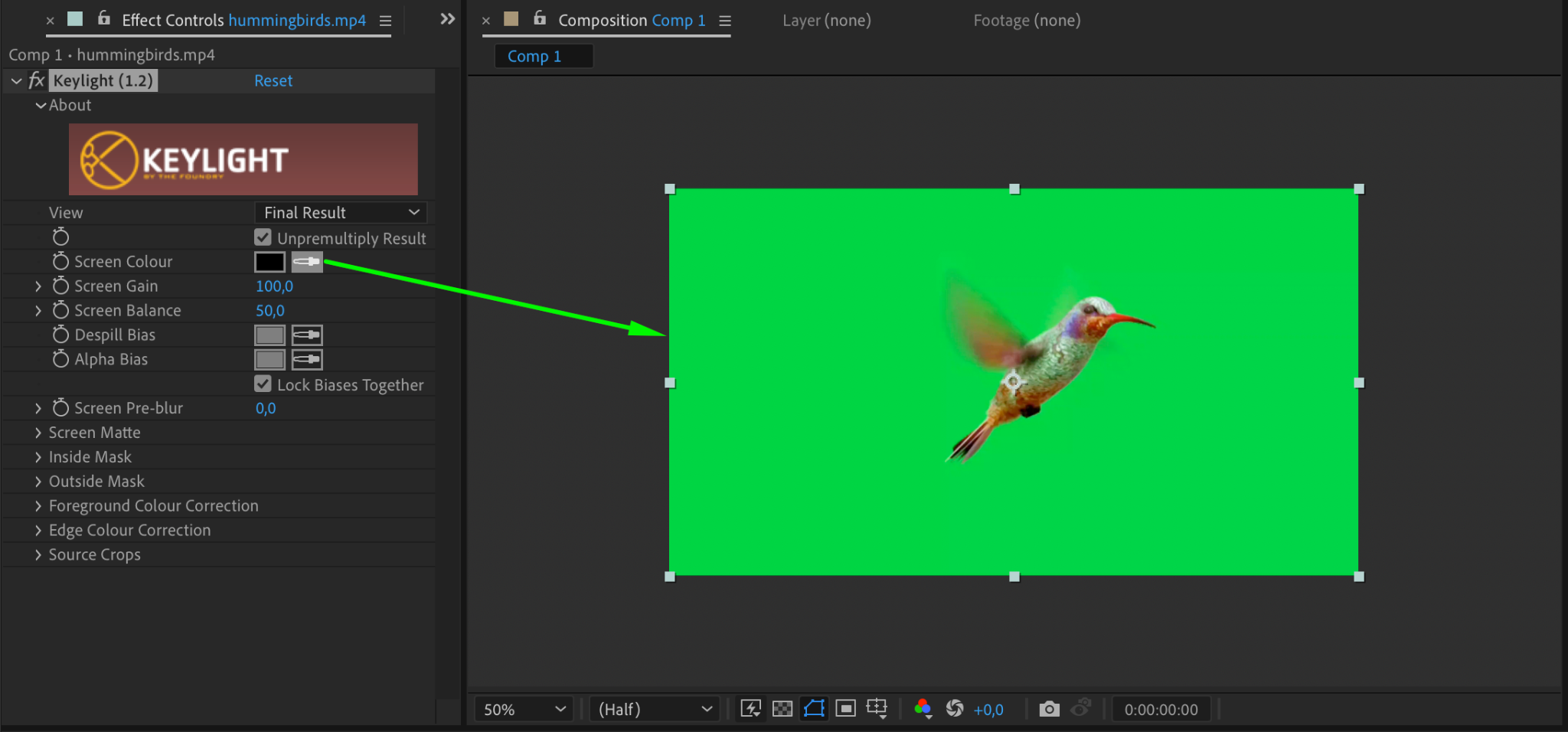Switch to the Layer (none) tab

pyautogui.click(x=826, y=21)
